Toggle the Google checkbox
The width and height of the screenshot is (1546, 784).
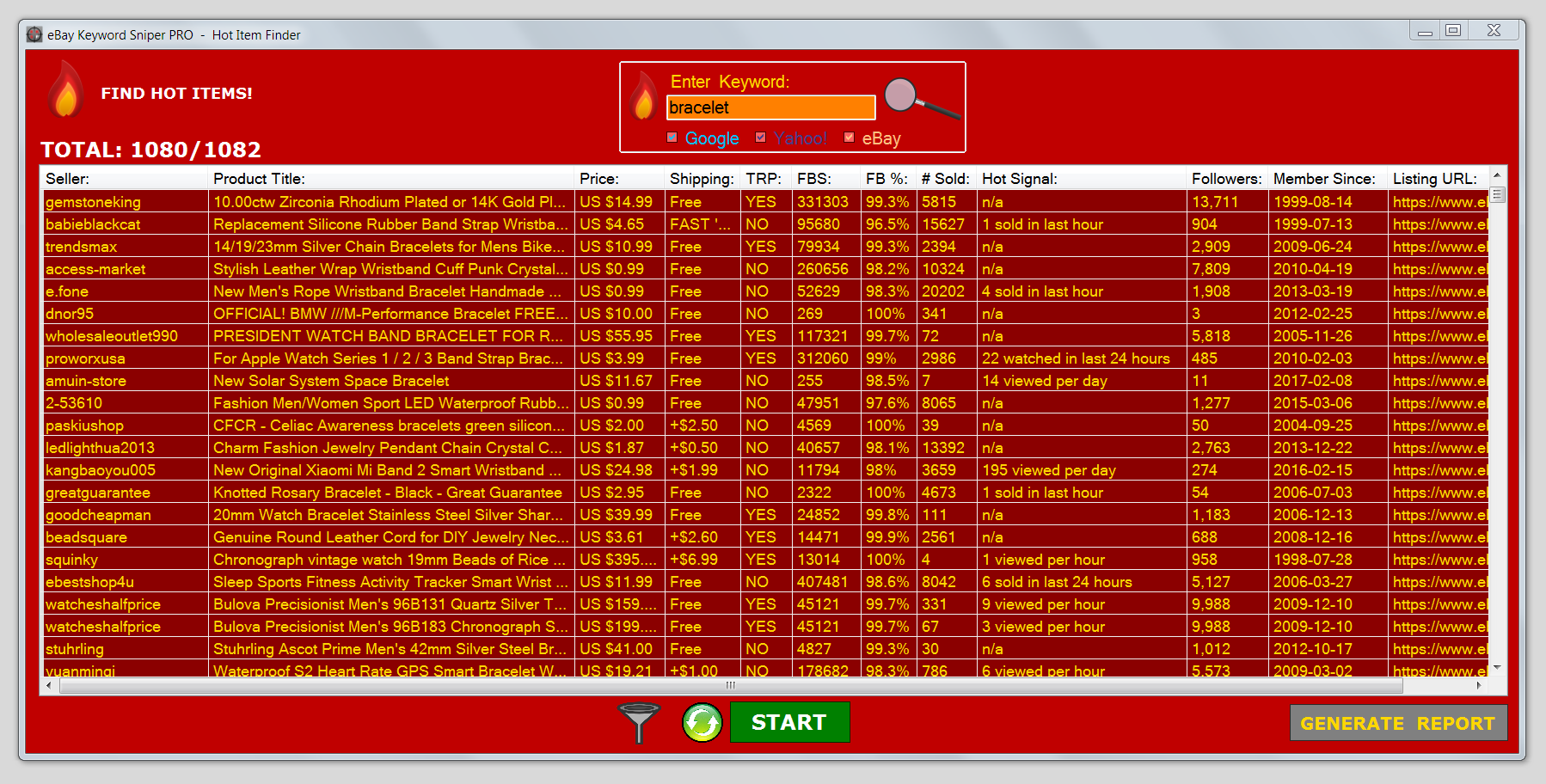coord(672,138)
